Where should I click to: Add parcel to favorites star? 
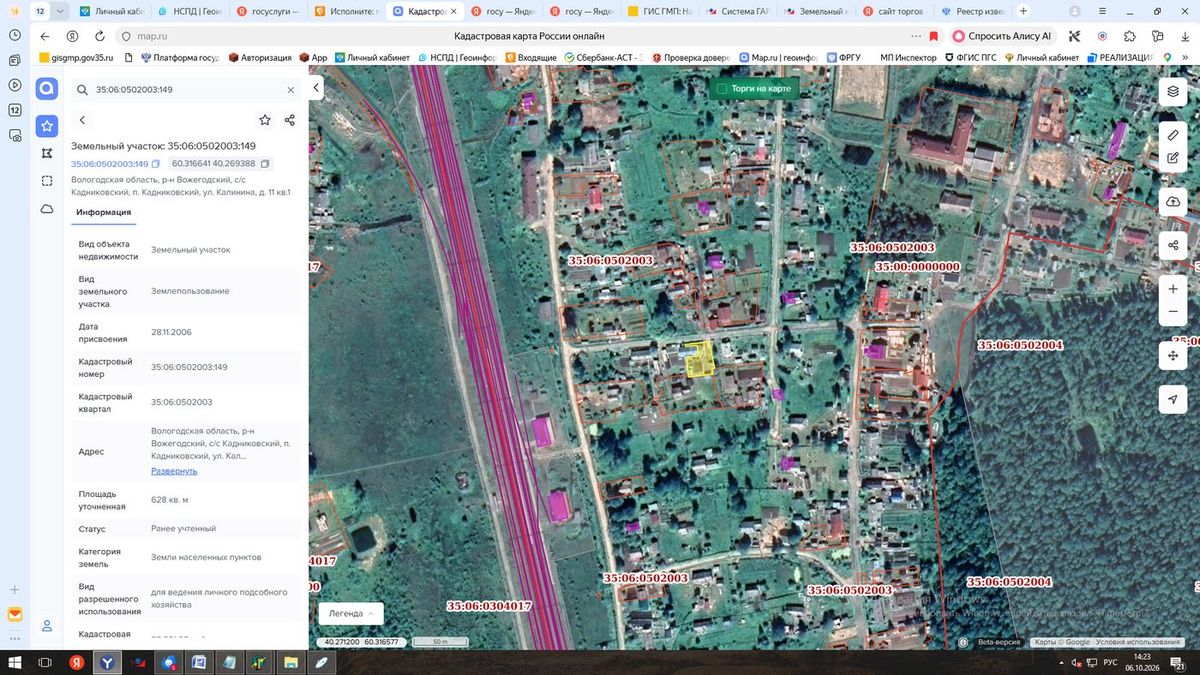pyautogui.click(x=265, y=120)
